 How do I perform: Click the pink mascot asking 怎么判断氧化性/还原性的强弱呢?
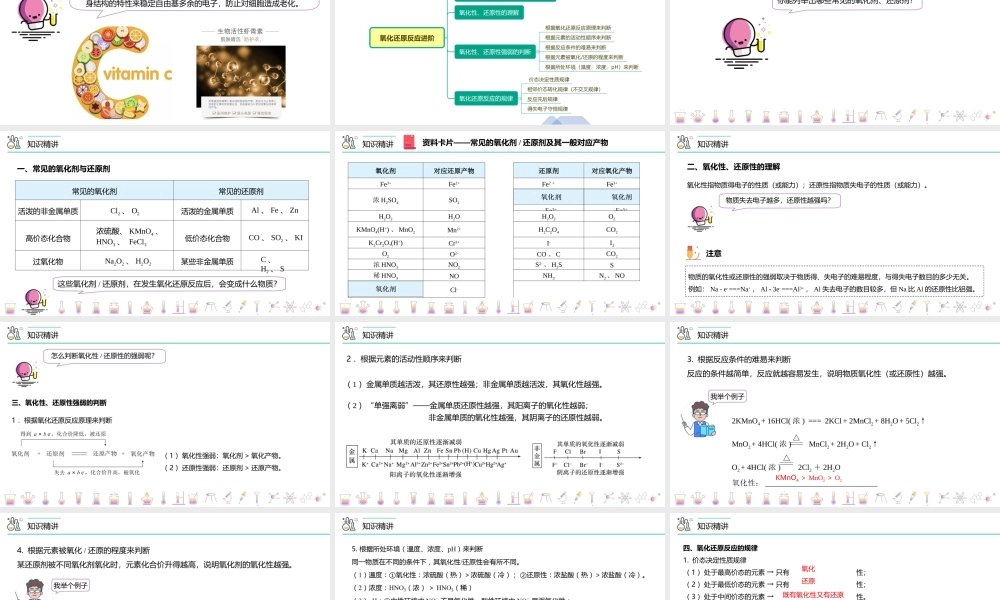27,372
